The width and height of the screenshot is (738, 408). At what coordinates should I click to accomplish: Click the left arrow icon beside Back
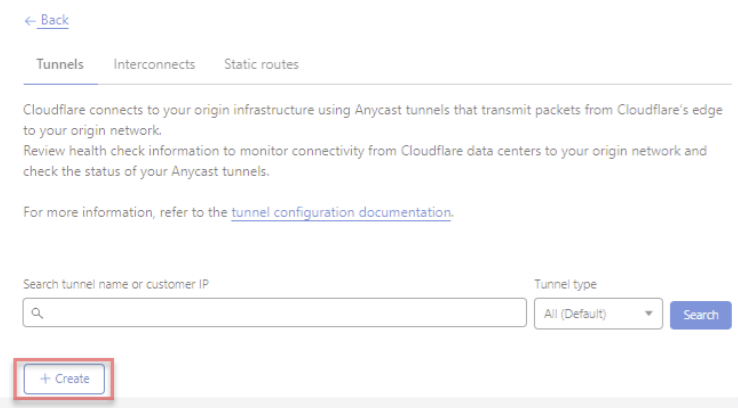coord(30,21)
